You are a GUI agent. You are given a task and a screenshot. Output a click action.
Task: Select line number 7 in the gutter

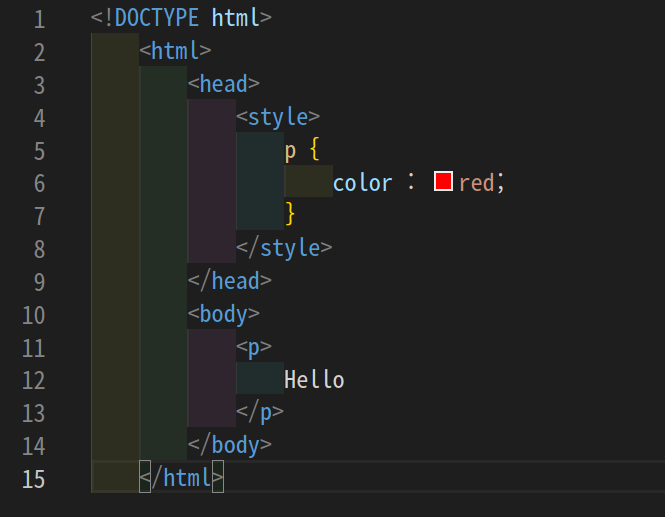pyautogui.click(x=39, y=217)
